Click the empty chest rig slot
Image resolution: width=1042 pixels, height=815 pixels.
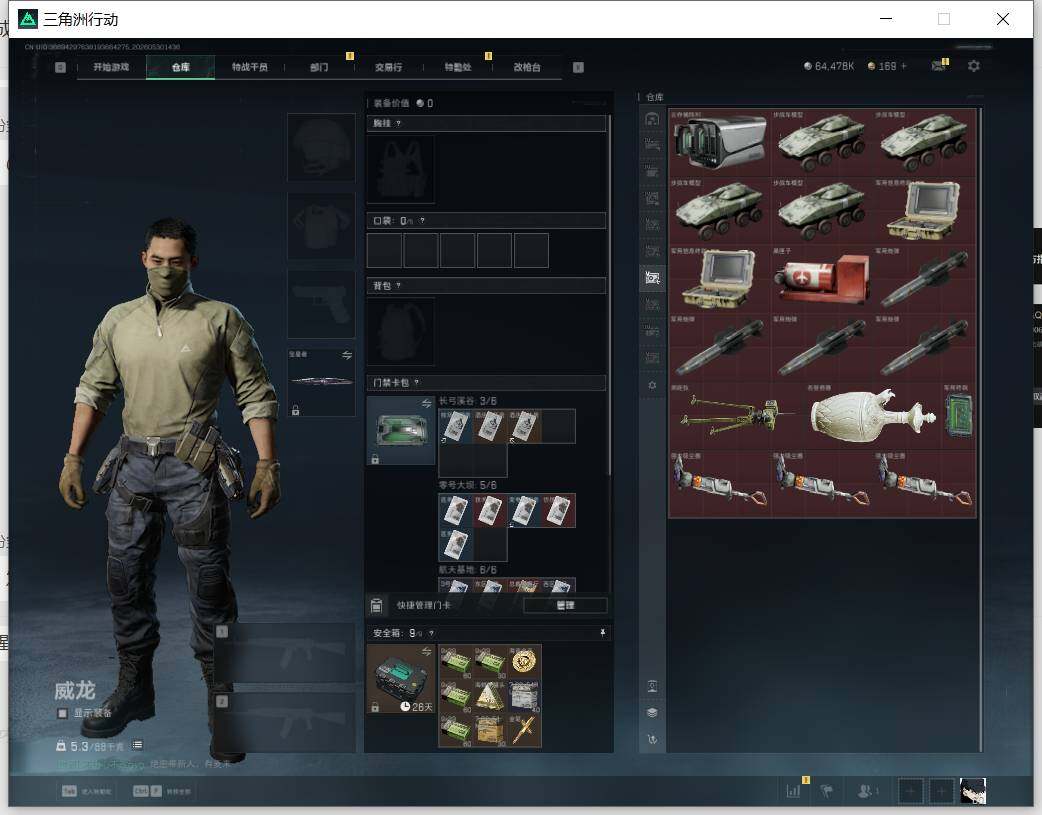(401, 170)
